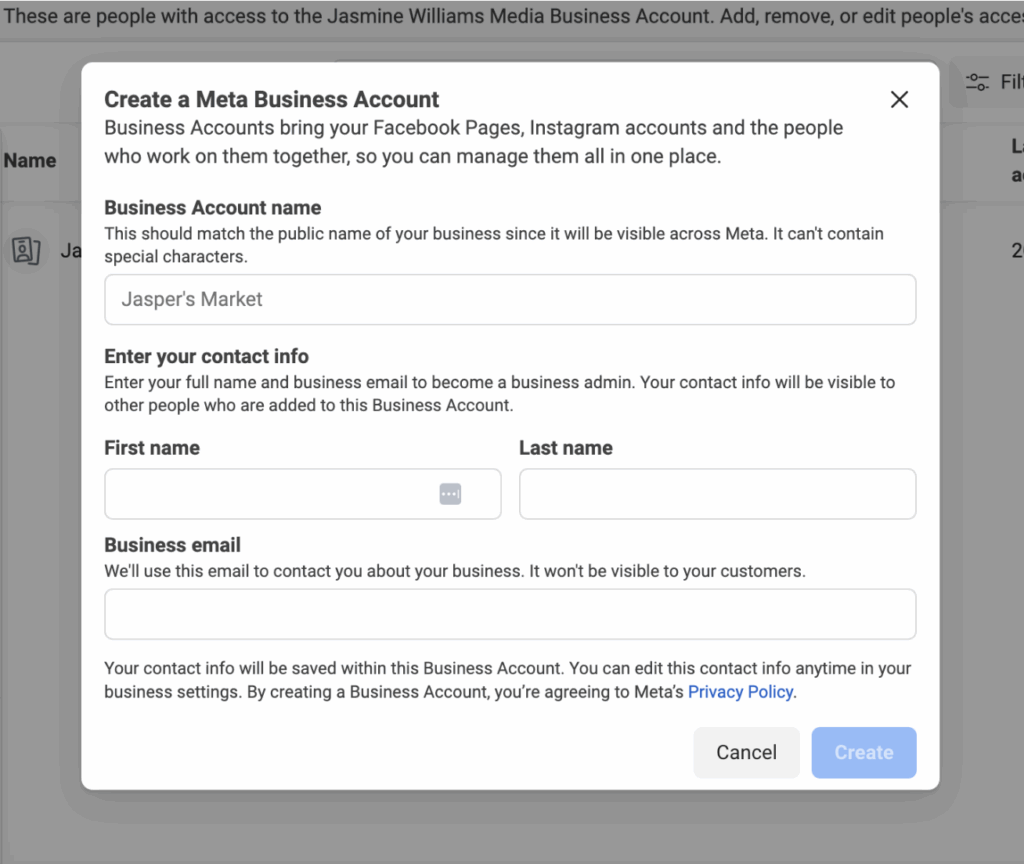Click the Enter your contact info heading
The image size is (1024, 864).
[x=206, y=357]
